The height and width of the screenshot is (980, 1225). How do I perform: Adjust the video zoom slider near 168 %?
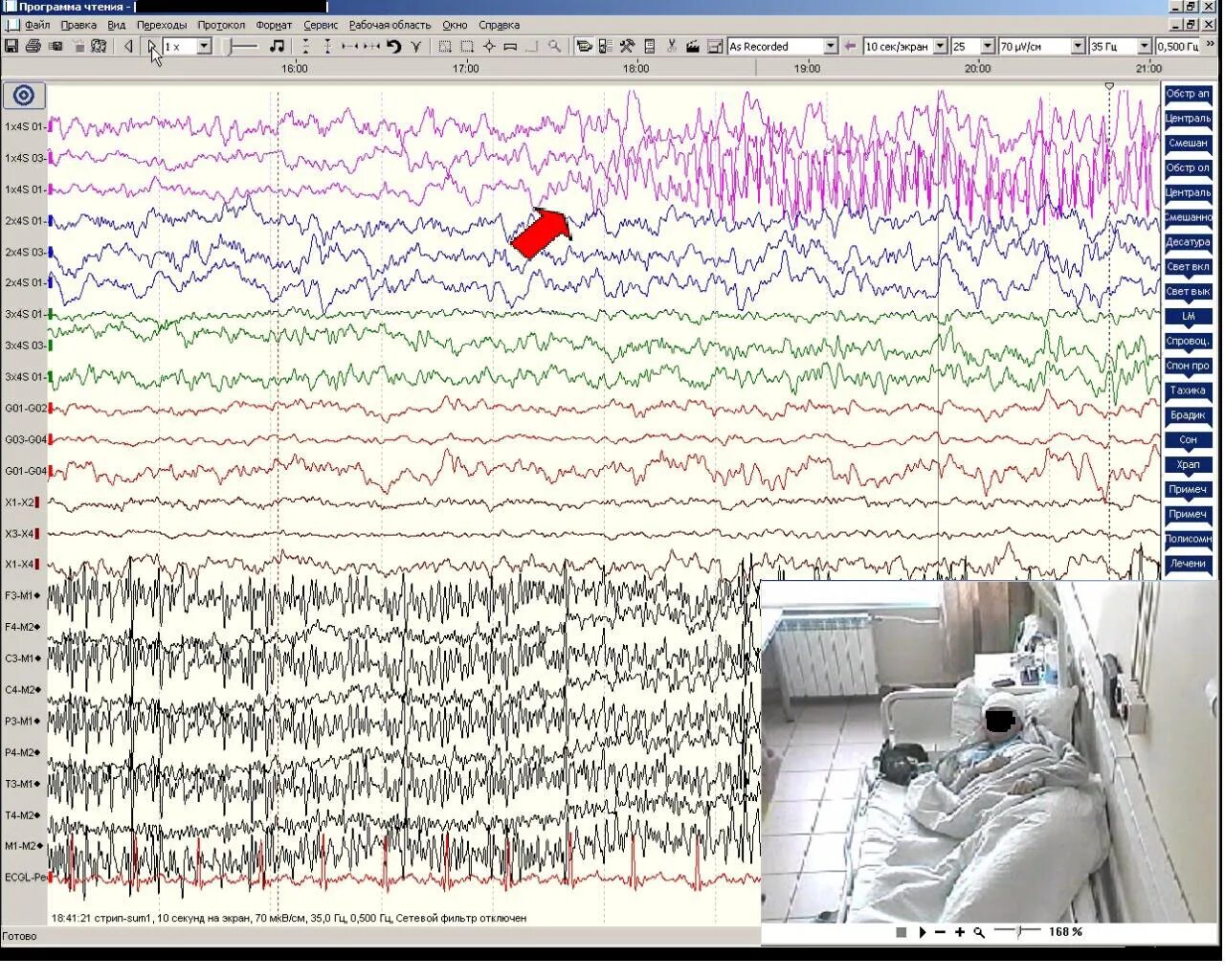click(x=1018, y=931)
